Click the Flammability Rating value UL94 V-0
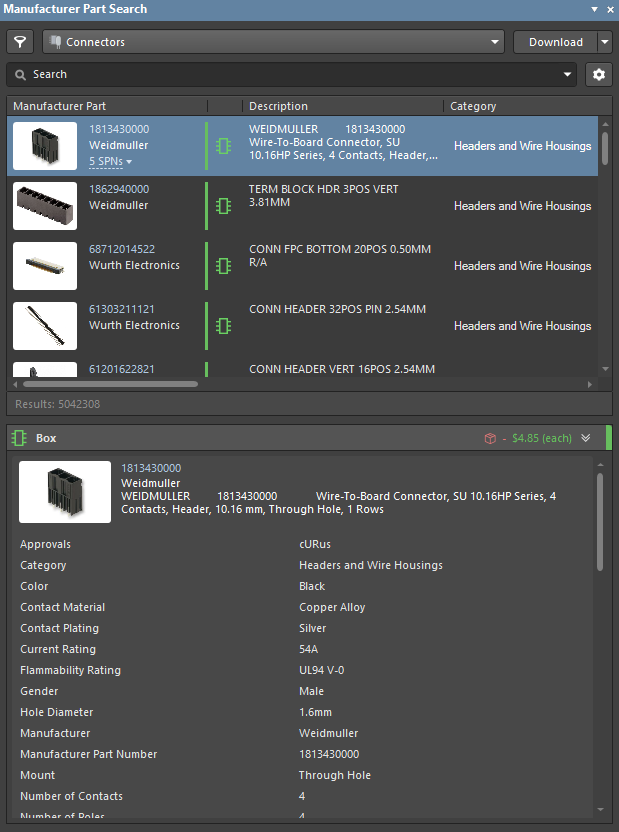This screenshot has height=832, width=619. coord(321,670)
